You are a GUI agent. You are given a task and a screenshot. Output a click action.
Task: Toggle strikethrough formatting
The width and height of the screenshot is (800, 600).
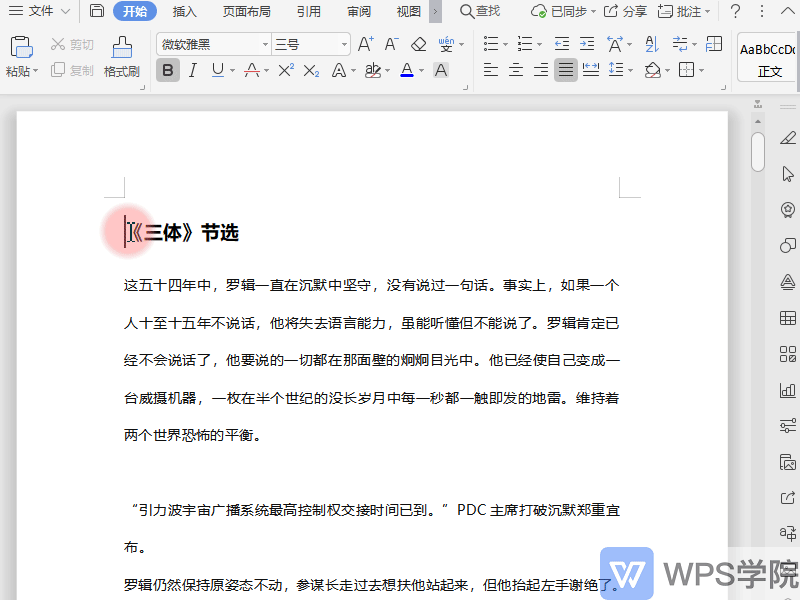(x=252, y=70)
